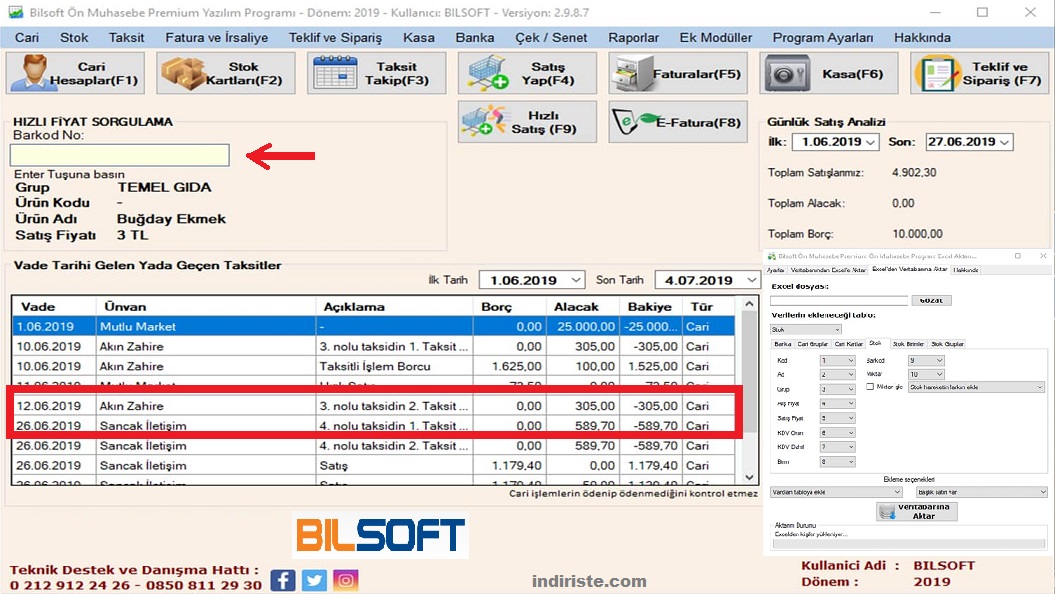This screenshot has width=1055, height=594.
Task: Open the Hakkında menu in main menu bar
Action: (x=922, y=38)
